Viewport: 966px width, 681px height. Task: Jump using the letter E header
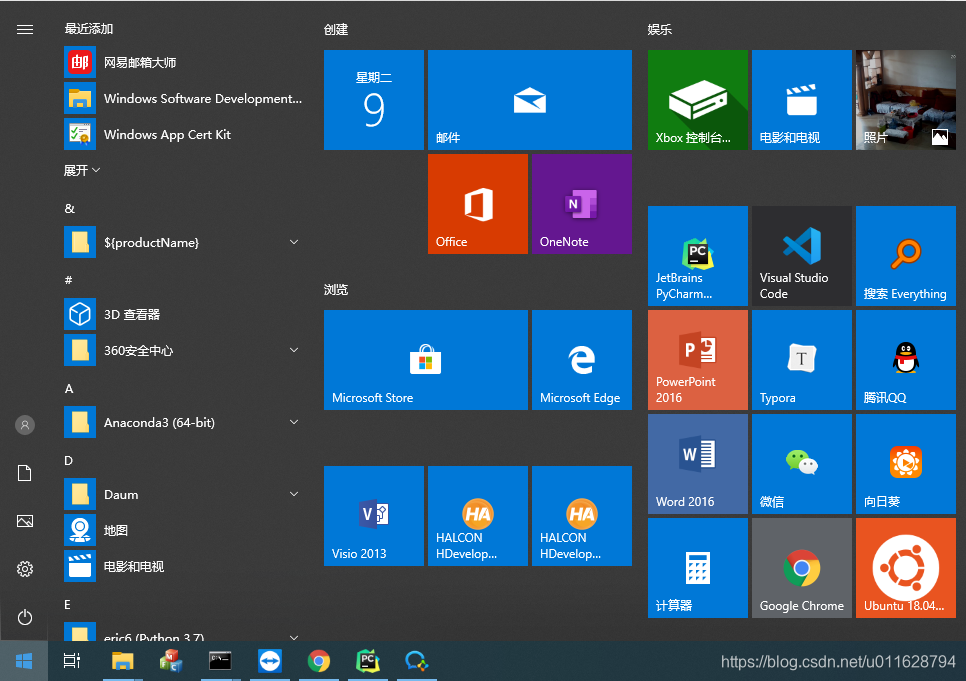67,605
